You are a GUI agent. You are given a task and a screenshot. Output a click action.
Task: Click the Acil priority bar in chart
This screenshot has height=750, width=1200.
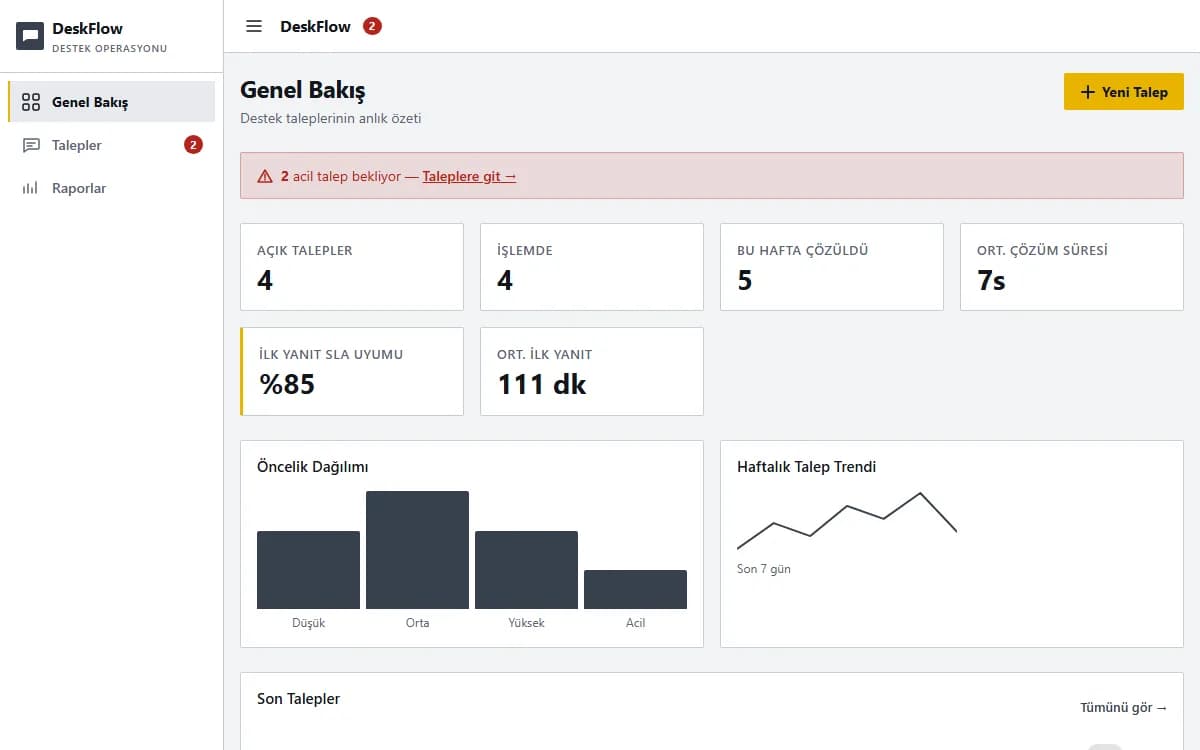tap(635, 590)
